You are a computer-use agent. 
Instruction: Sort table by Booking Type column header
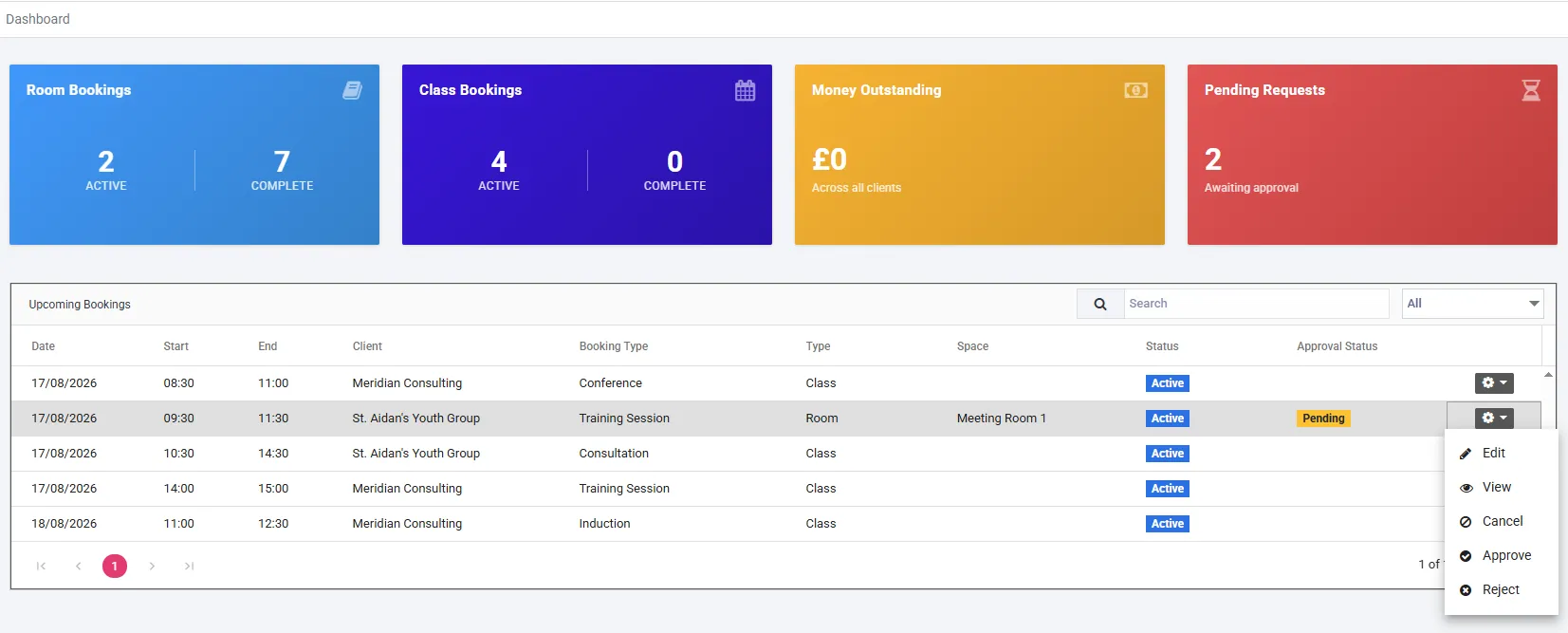[x=614, y=346]
